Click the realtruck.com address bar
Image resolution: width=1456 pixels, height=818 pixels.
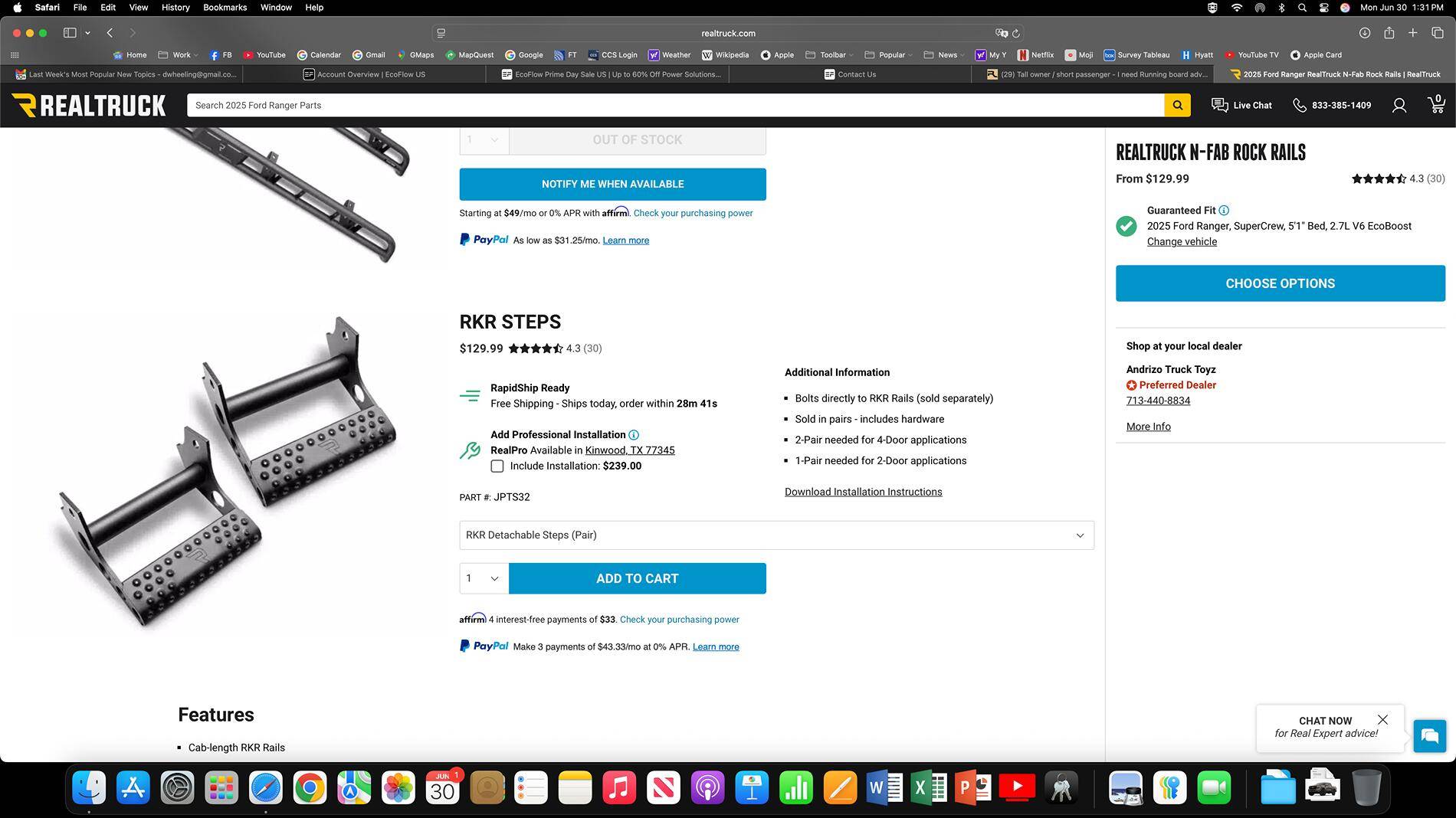(727, 33)
